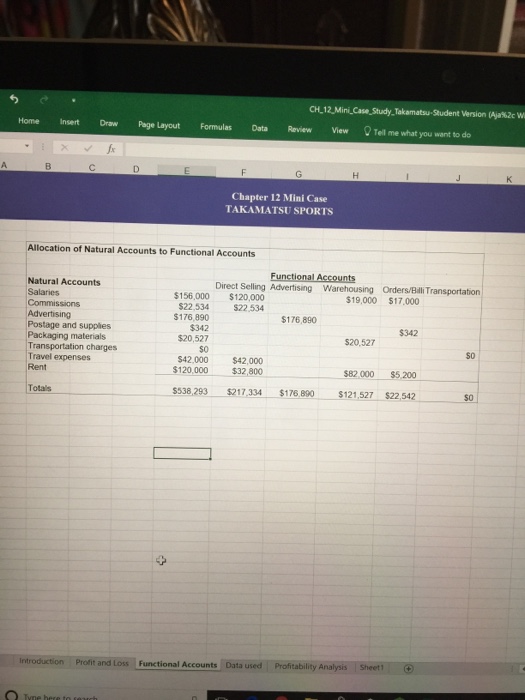
Task: Click the formula bar Cancel X icon
Action: pyautogui.click(x=64, y=147)
